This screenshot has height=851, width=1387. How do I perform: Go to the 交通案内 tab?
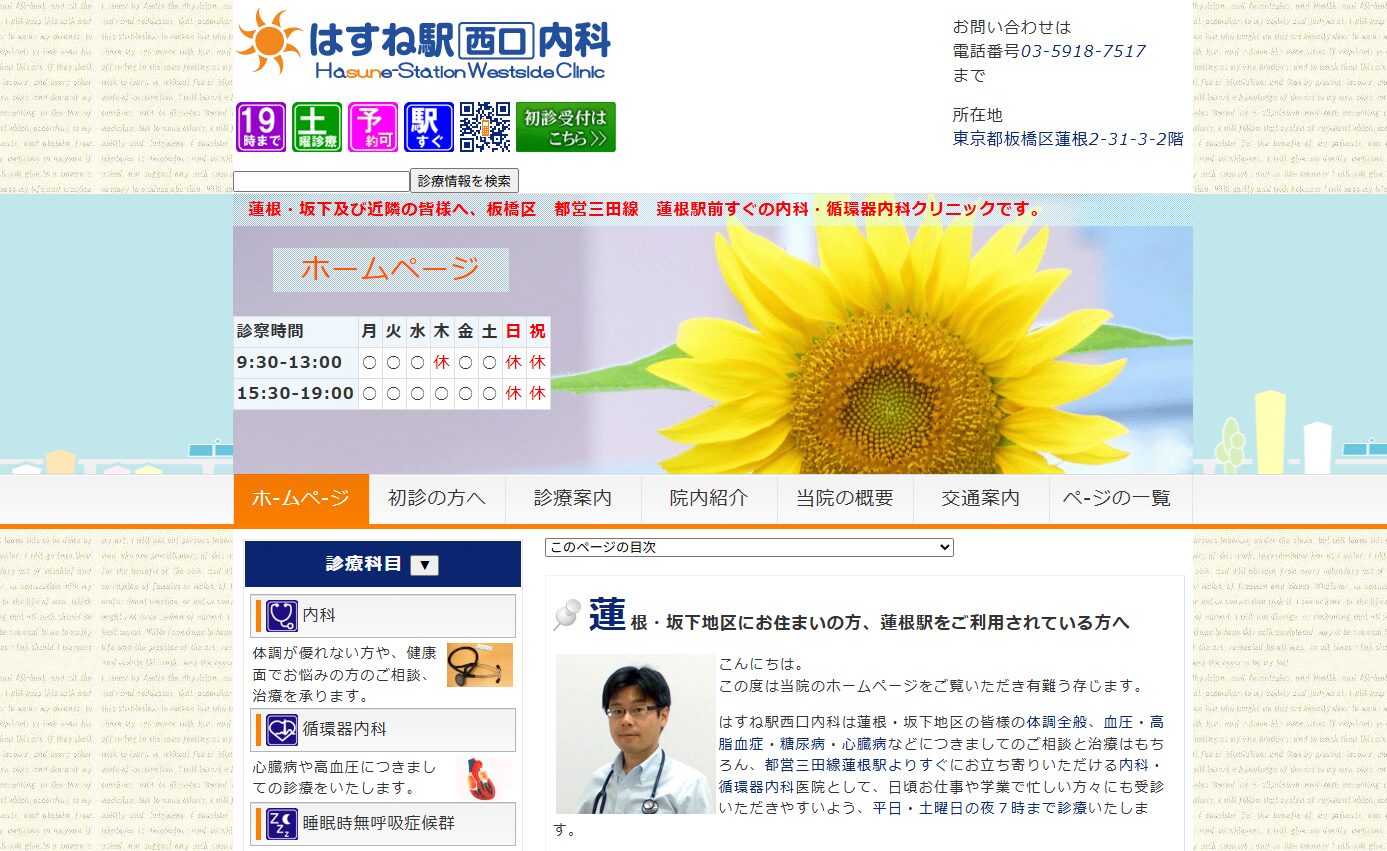(x=981, y=498)
